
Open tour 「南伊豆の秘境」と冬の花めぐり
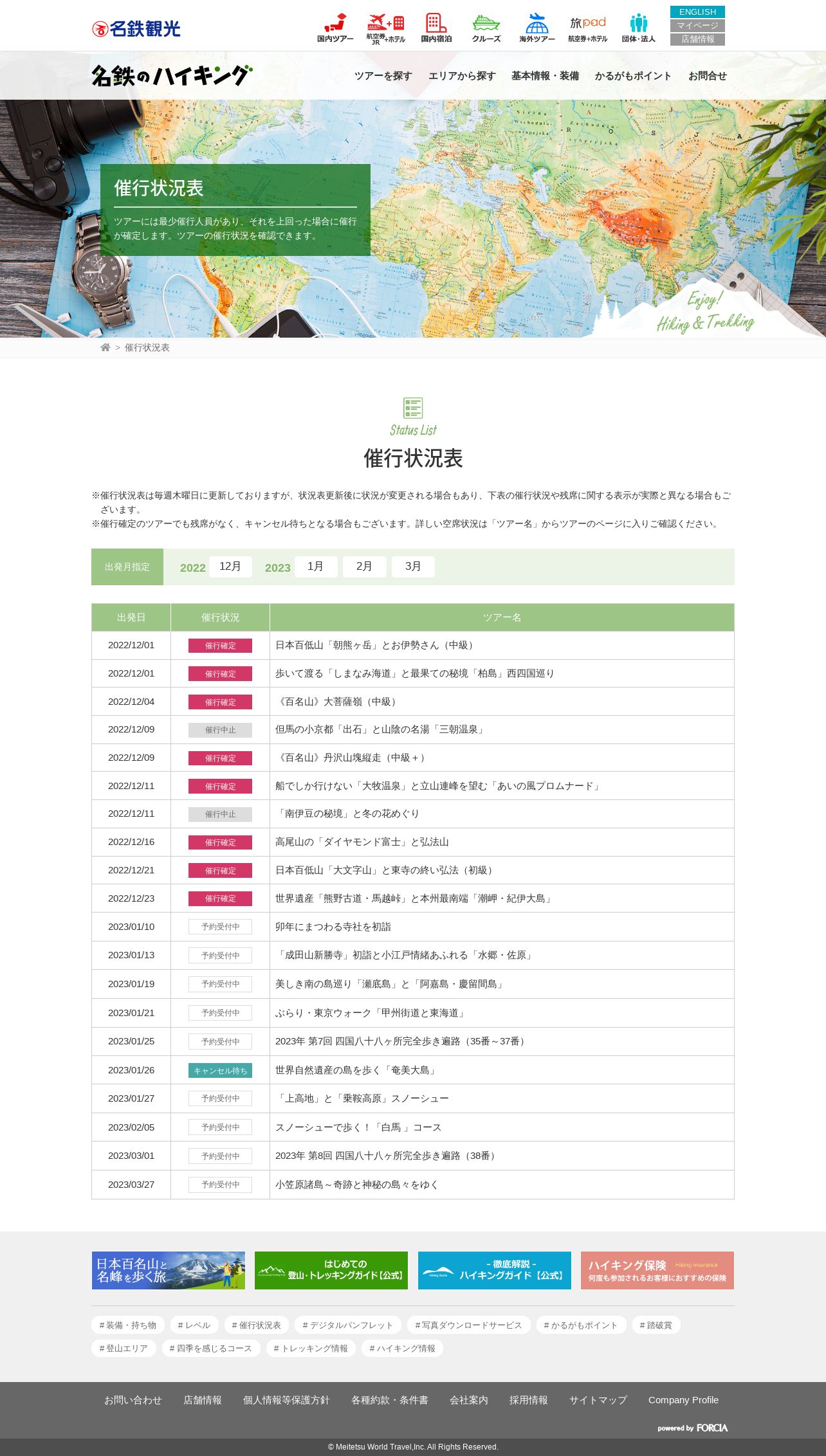click(347, 814)
